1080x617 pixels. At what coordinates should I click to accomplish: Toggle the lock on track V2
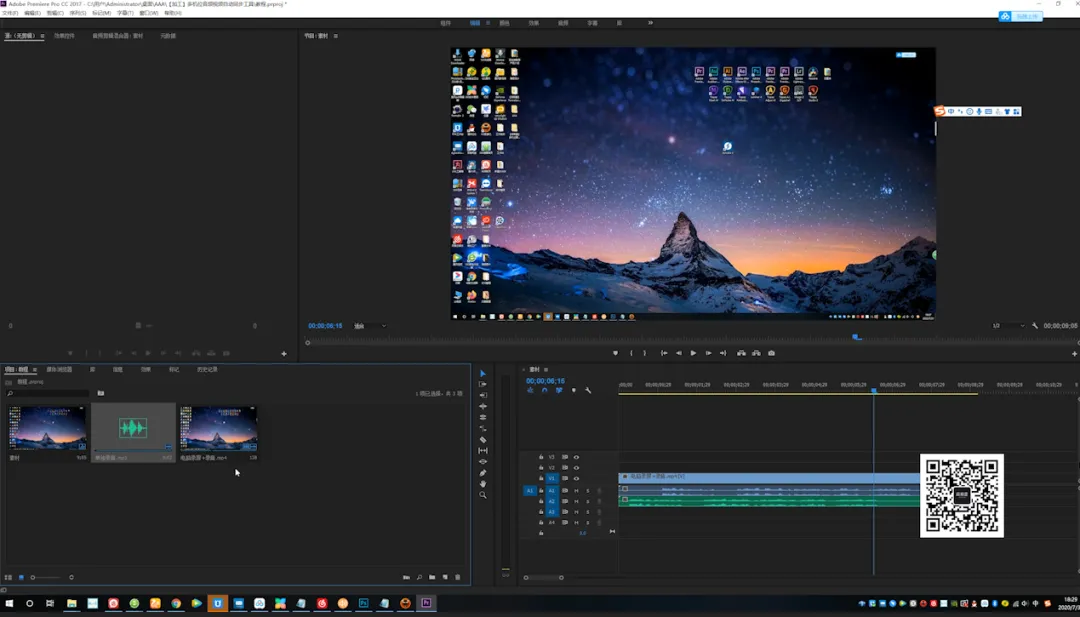[541, 468]
